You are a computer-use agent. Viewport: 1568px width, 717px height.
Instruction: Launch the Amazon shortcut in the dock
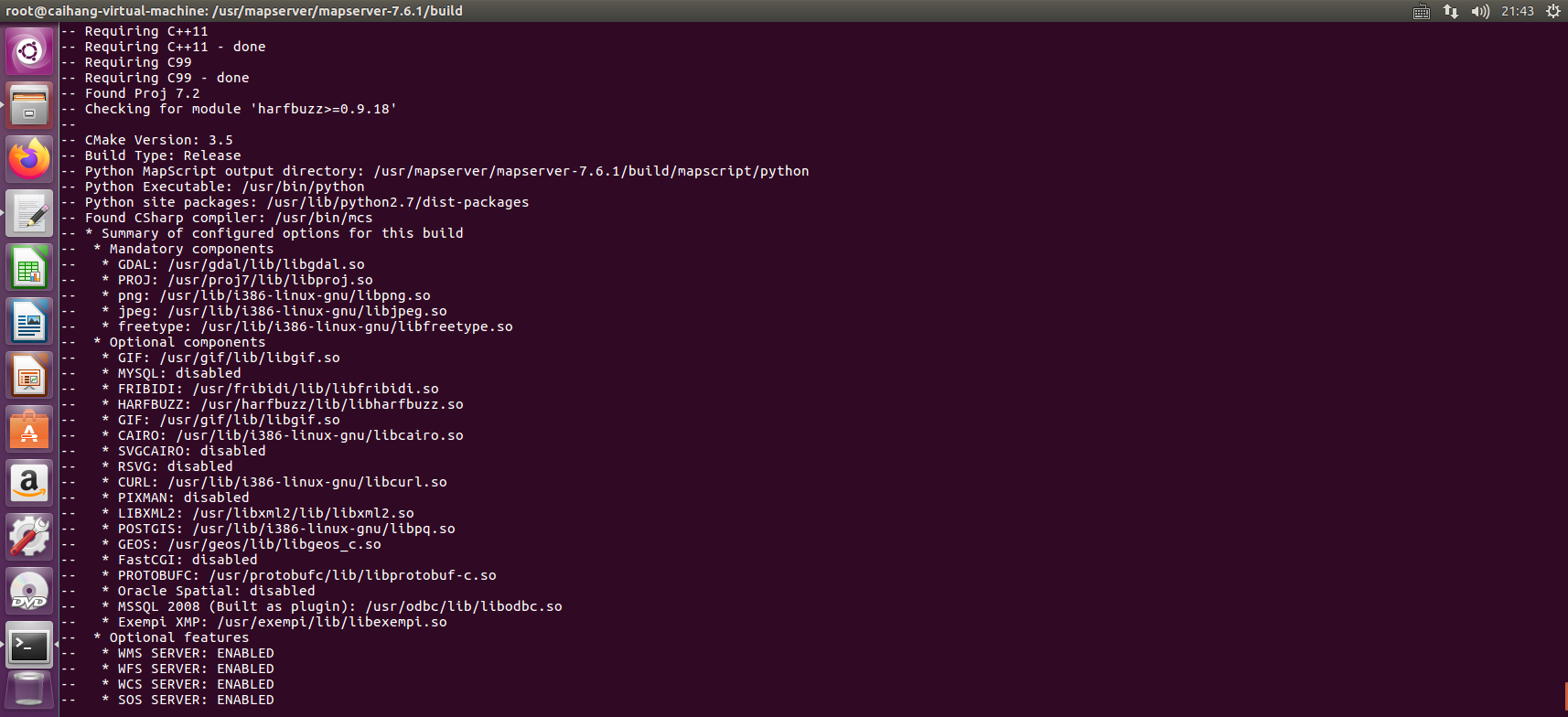click(29, 484)
